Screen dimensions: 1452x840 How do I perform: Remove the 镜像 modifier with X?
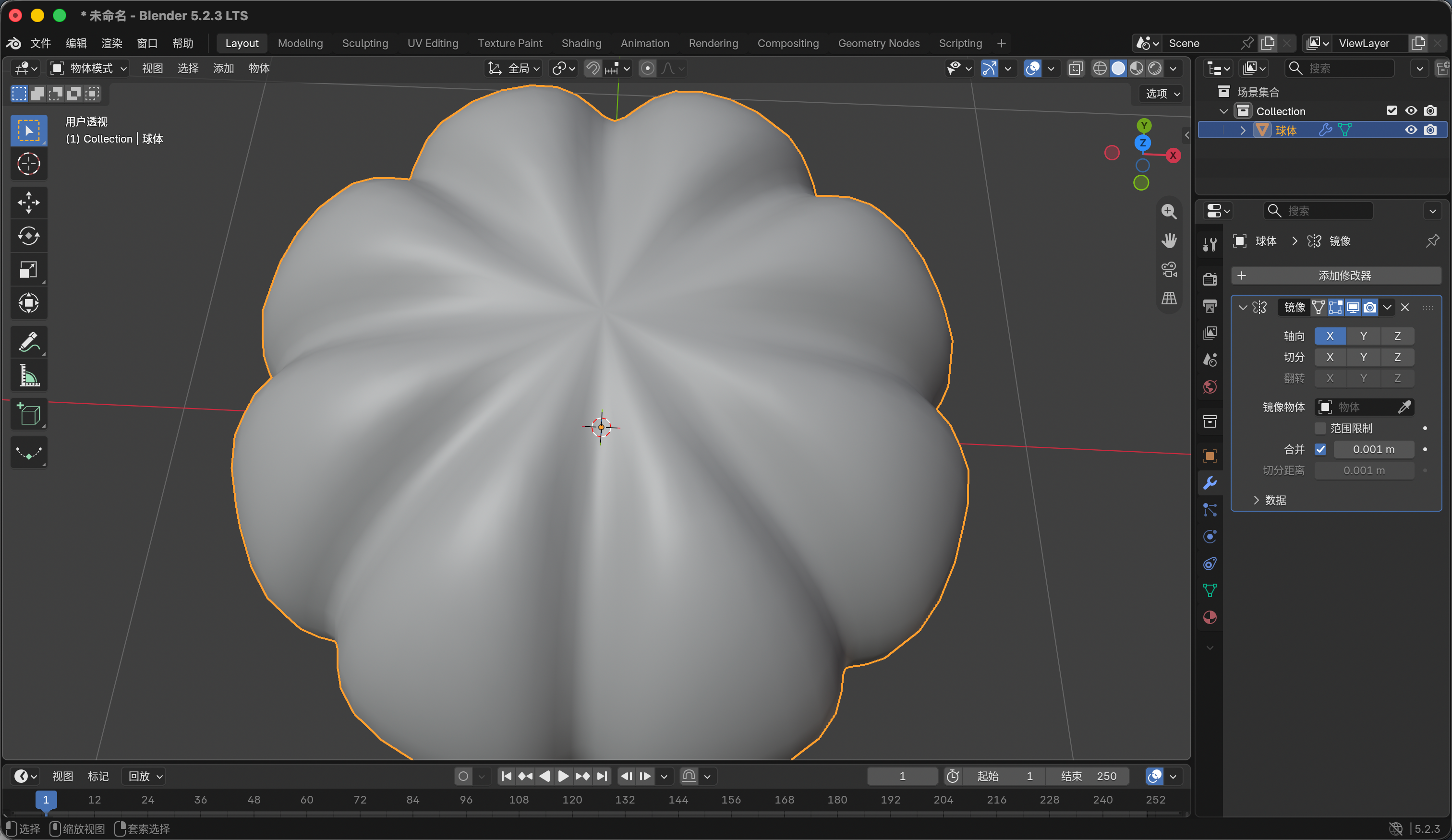[1404, 307]
